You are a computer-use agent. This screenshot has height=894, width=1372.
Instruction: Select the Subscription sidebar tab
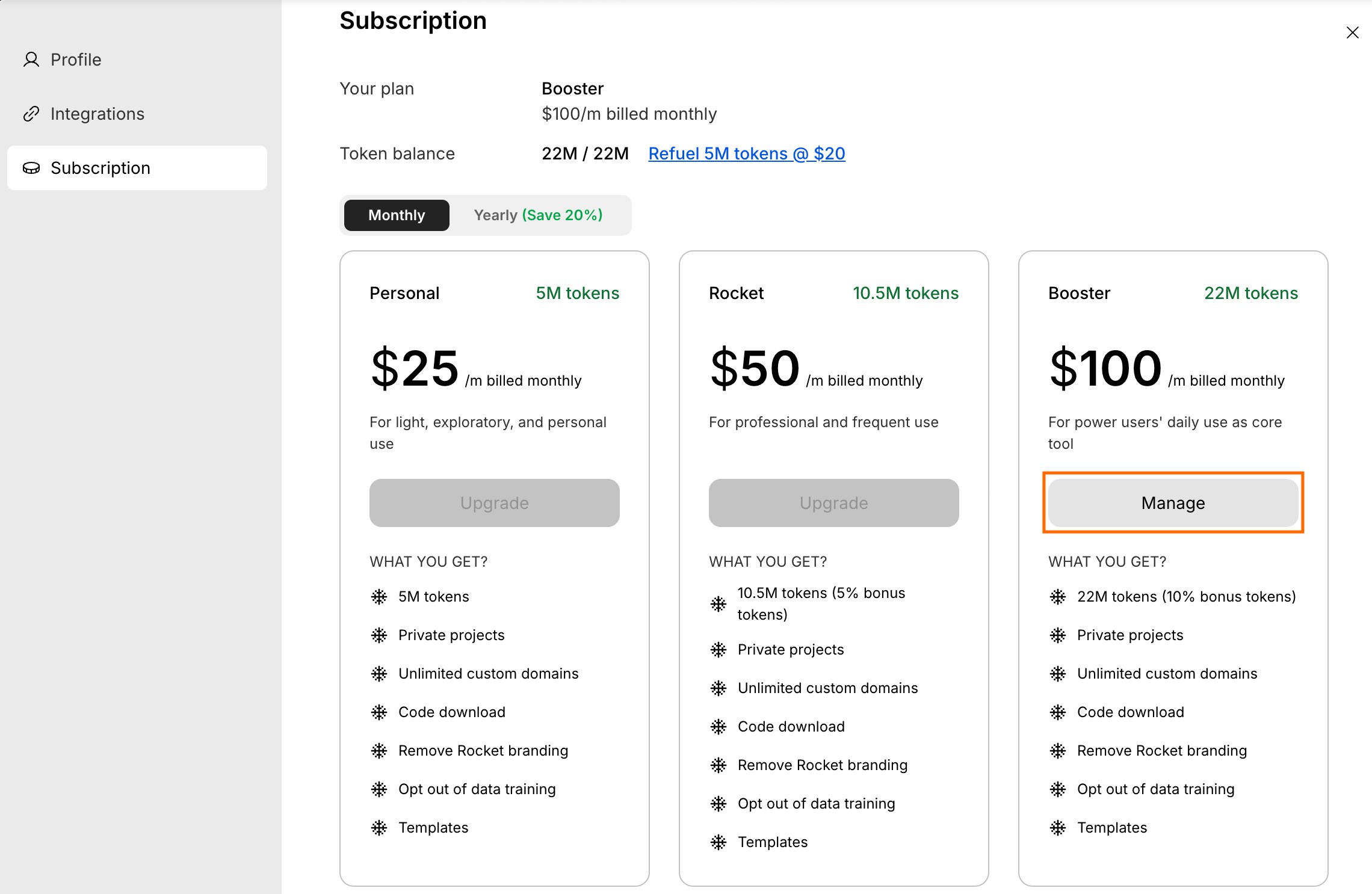tap(100, 168)
